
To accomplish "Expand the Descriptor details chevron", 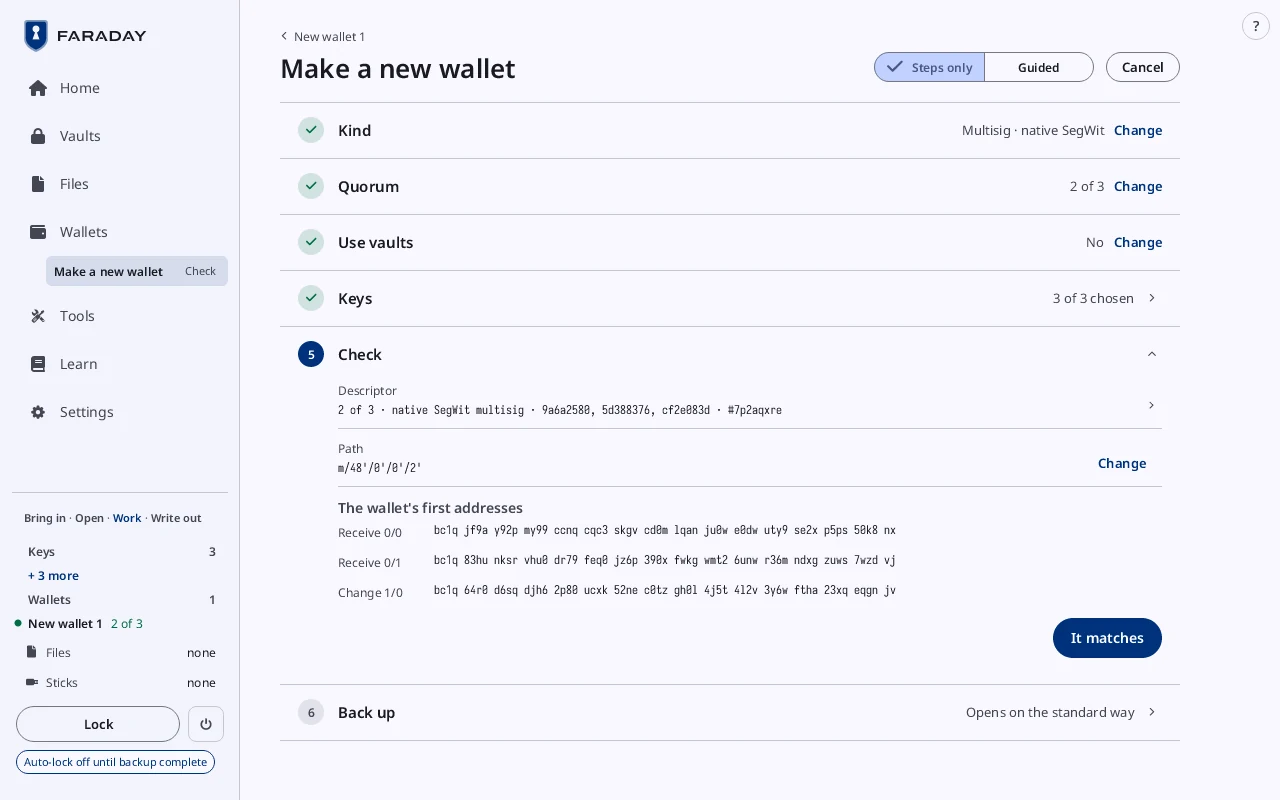I will coord(1152,405).
